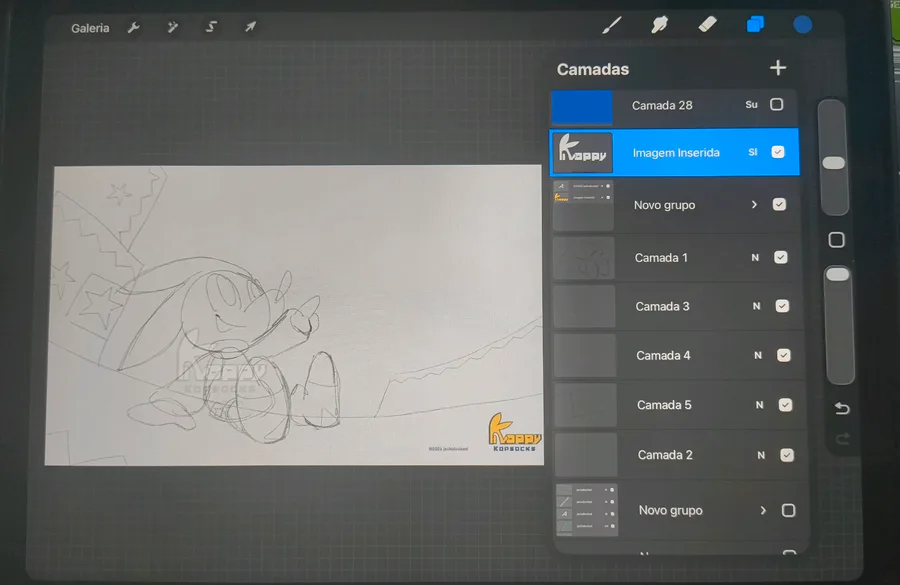Show the bottom Novo grupo
Screen dimensions: 900x585
tap(789, 510)
